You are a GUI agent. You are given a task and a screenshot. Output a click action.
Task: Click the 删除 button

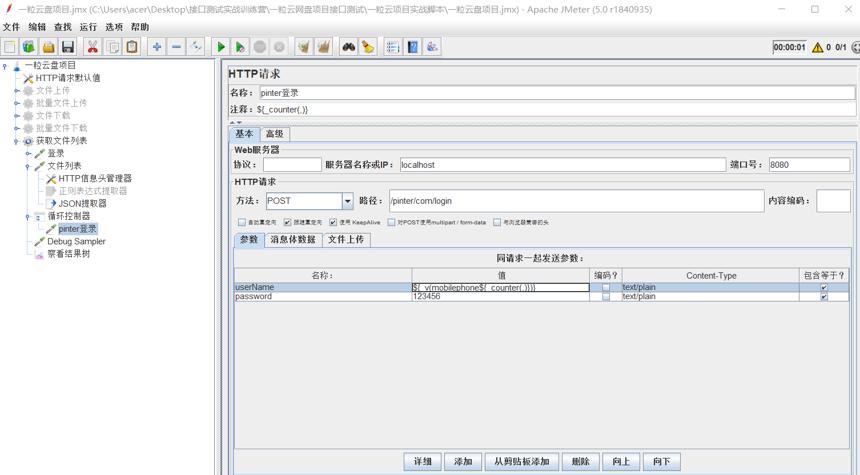pos(580,462)
